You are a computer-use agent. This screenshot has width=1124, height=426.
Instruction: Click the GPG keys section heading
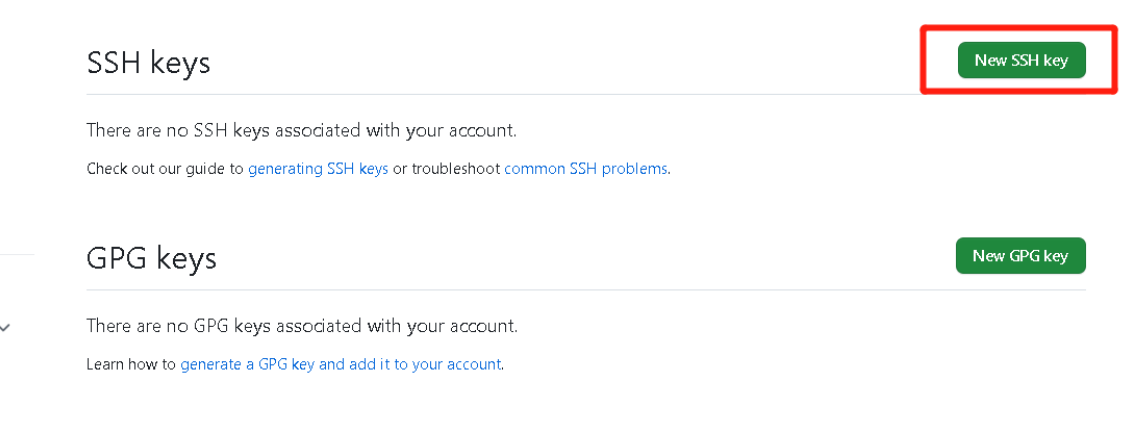coord(151,258)
